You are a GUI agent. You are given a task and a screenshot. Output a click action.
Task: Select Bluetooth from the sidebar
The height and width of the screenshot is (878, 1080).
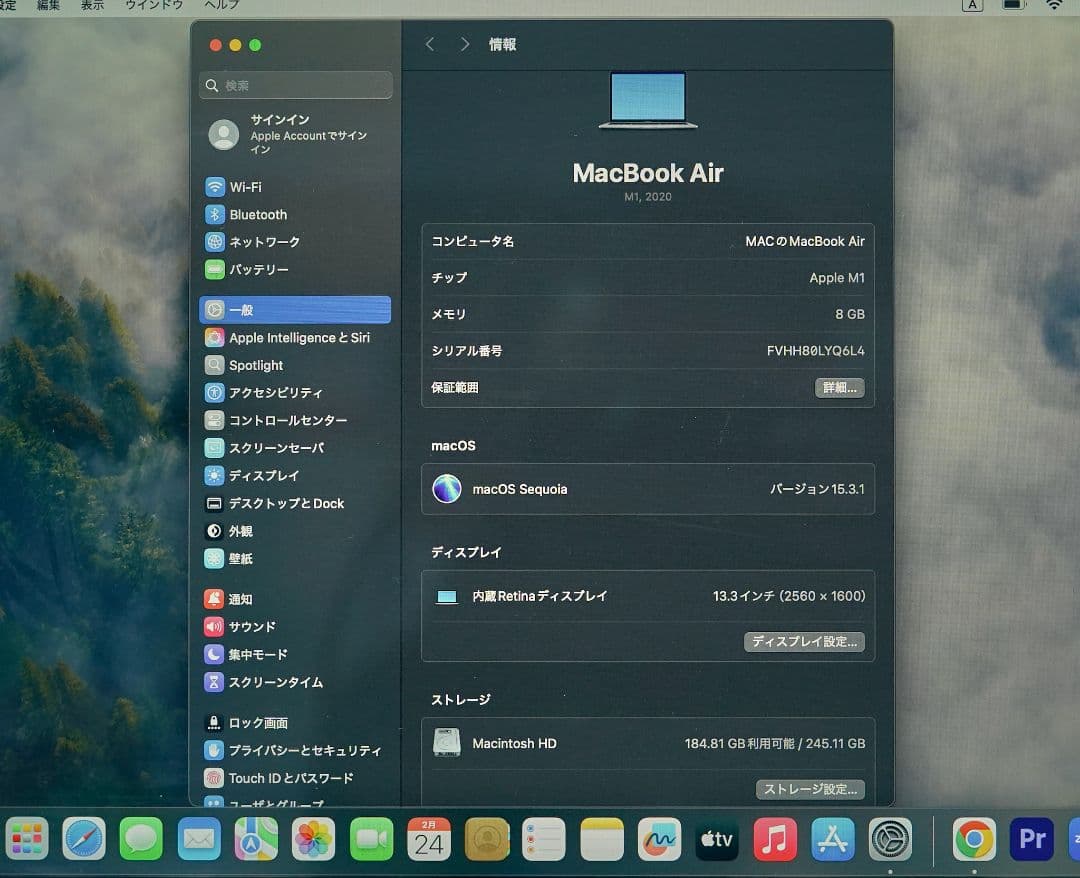click(x=258, y=214)
